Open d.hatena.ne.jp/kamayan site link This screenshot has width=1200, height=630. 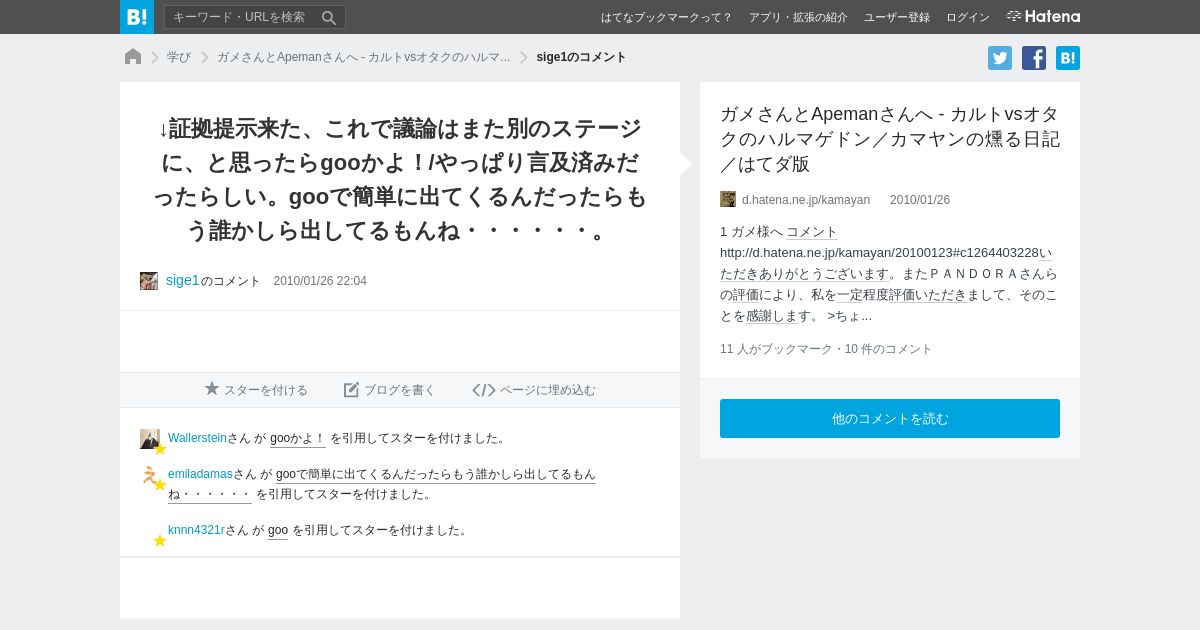[x=806, y=200]
